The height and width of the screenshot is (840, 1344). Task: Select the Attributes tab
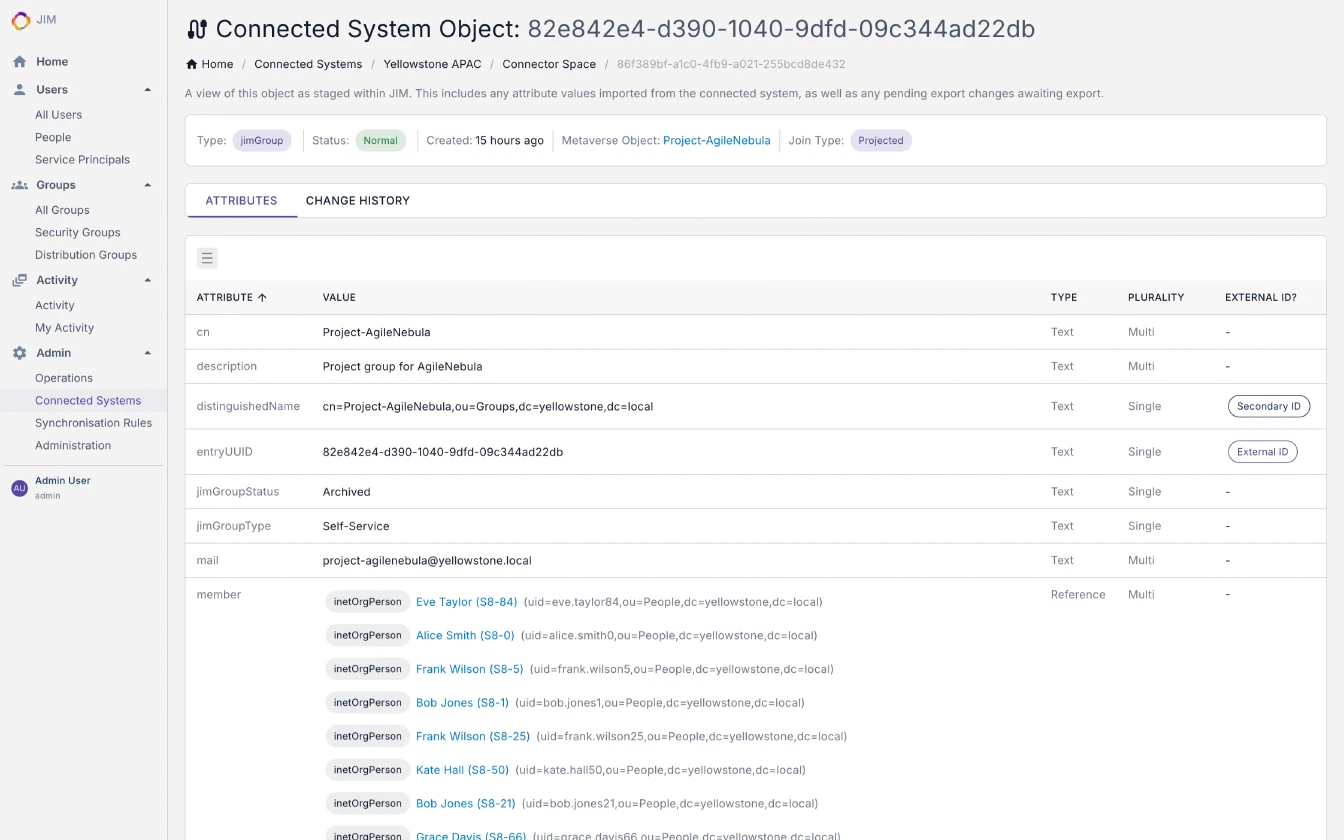tap(241, 200)
